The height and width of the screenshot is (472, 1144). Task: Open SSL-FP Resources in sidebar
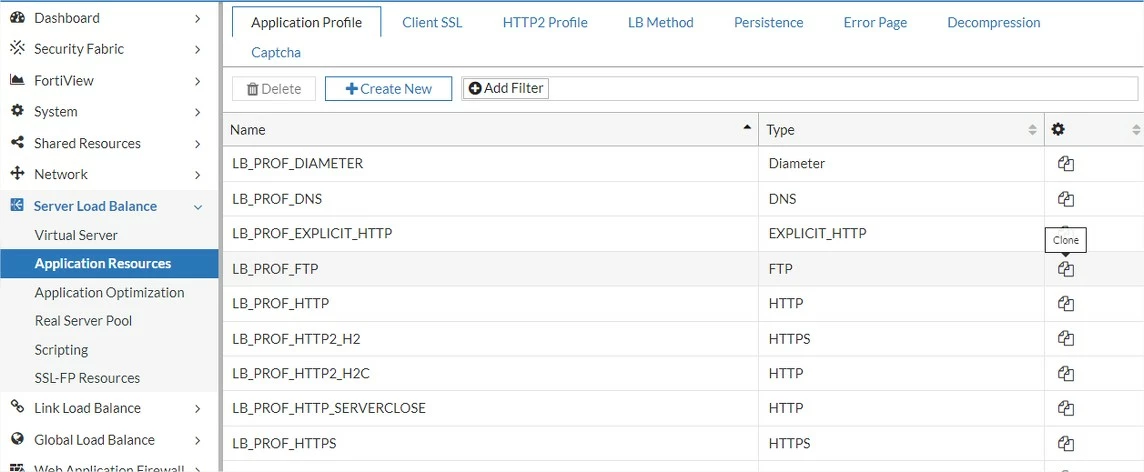point(88,378)
